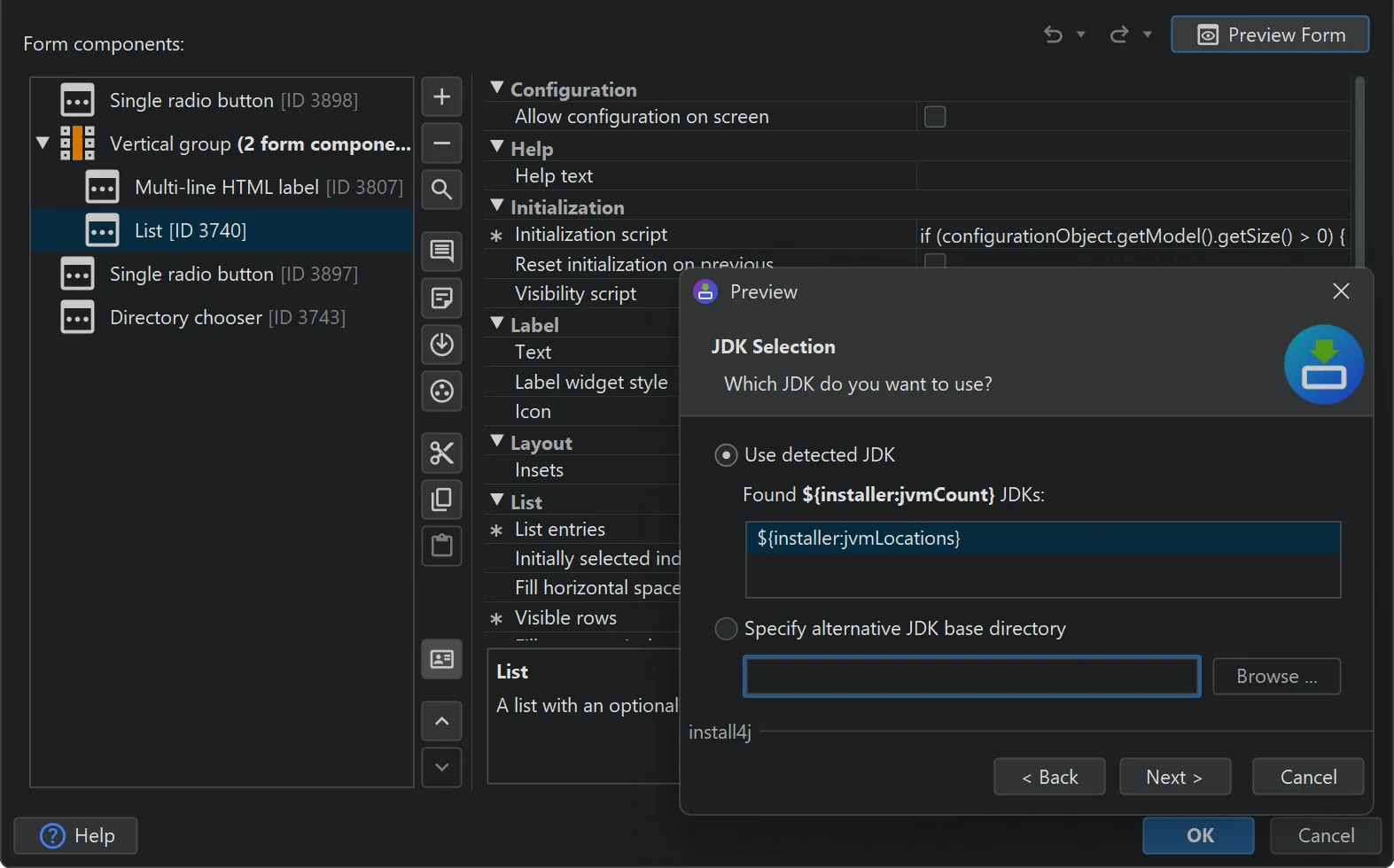Open the undo history dropdown arrow
This screenshot has height=868, width=1394.
pos(1080,35)
